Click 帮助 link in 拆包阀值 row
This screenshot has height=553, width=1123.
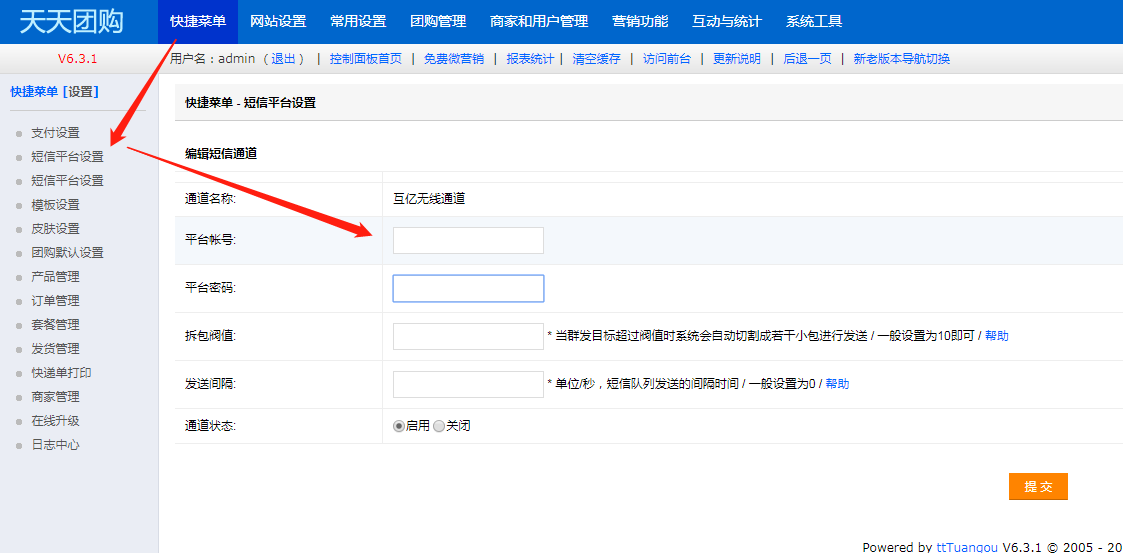coord(996,336)
